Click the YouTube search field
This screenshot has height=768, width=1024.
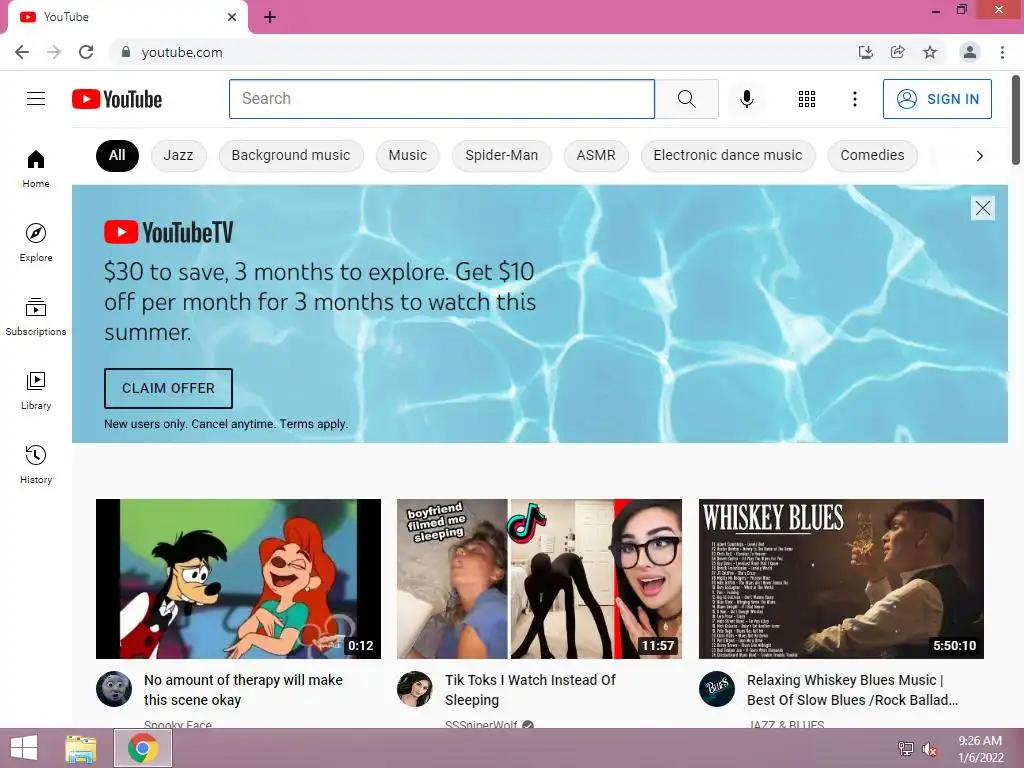click(441, 99)
